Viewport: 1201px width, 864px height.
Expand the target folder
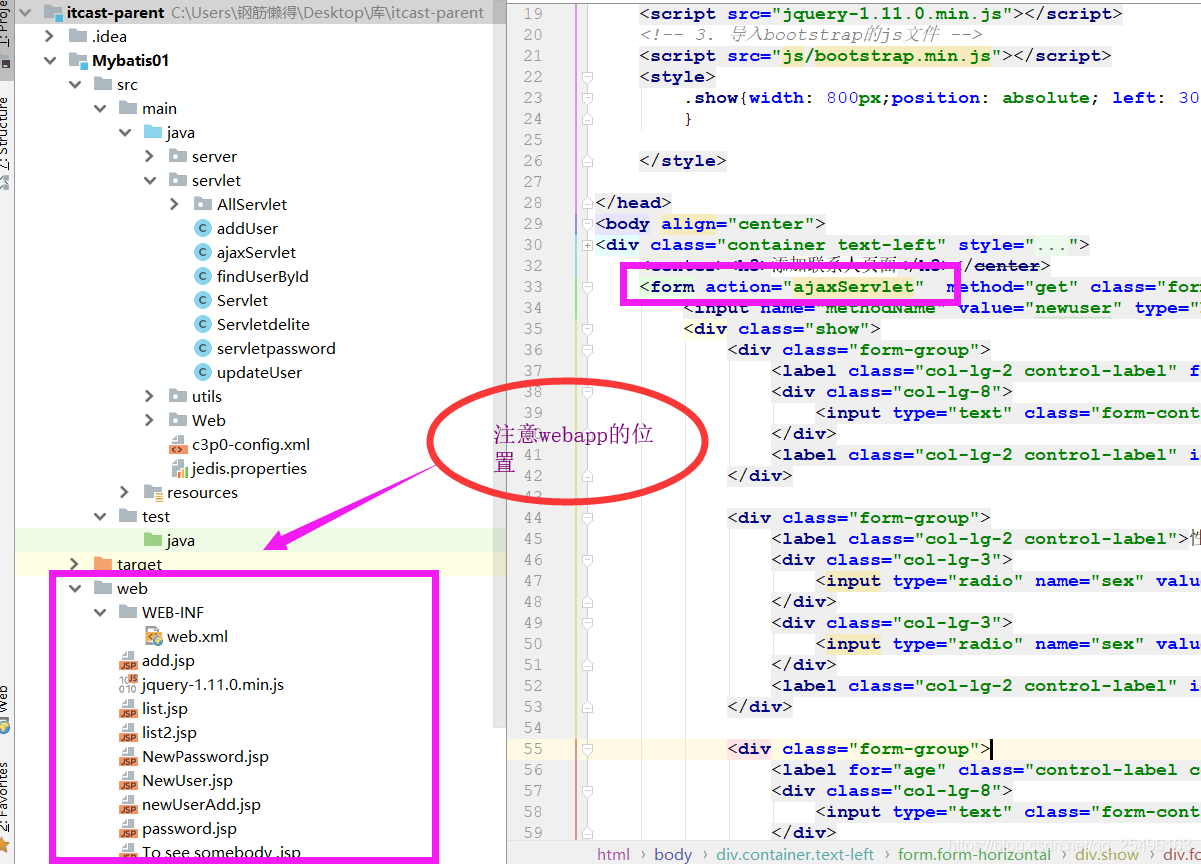pos(75,564)
